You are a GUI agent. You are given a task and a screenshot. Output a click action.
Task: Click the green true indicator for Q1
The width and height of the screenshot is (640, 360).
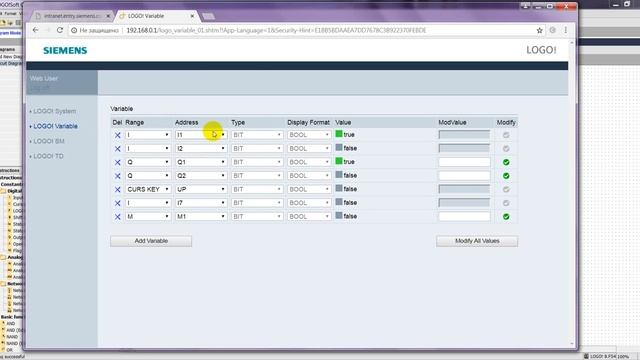(339, 161)
